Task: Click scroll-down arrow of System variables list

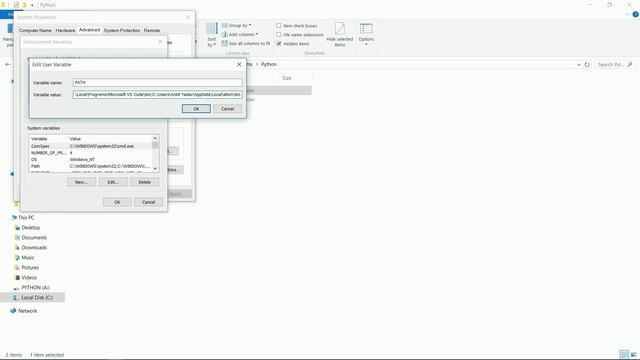Action: tap(155, 168)
